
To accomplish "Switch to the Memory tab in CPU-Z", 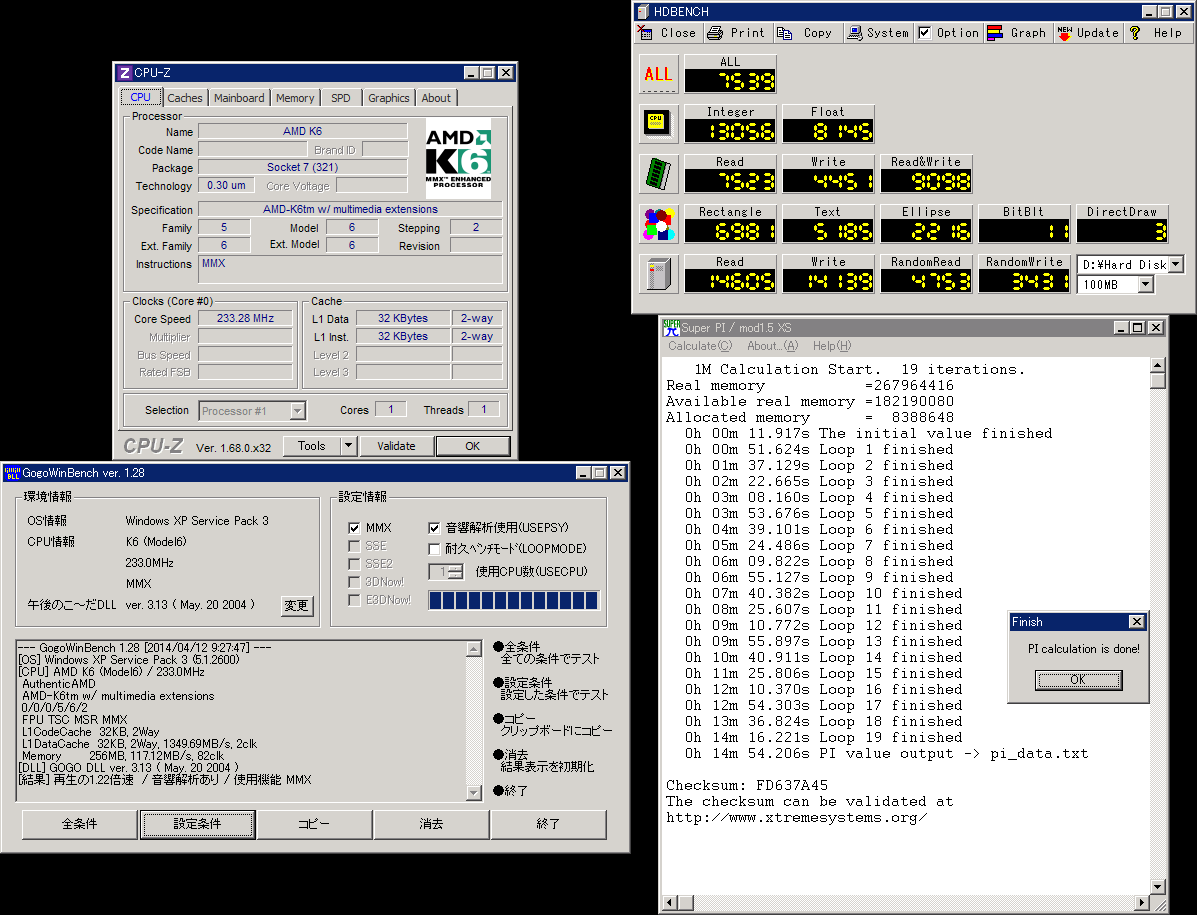I will 295,98.
